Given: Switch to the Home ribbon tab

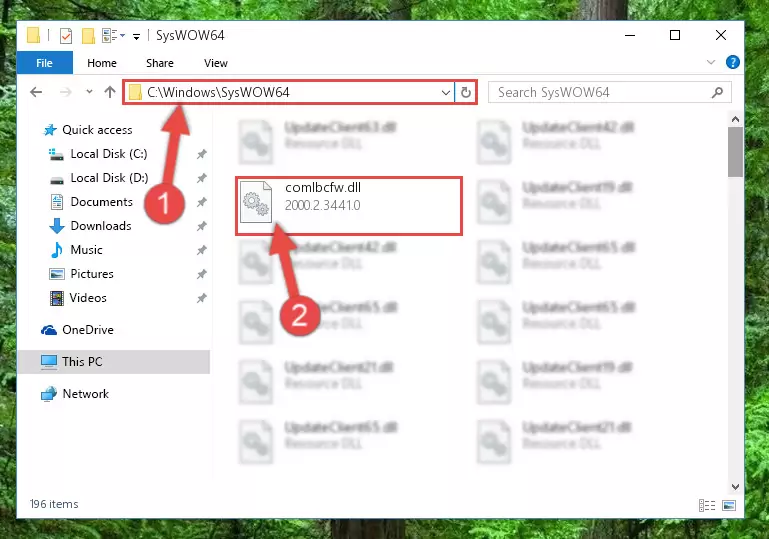Looking at the screenshot, I should (102, 63).
